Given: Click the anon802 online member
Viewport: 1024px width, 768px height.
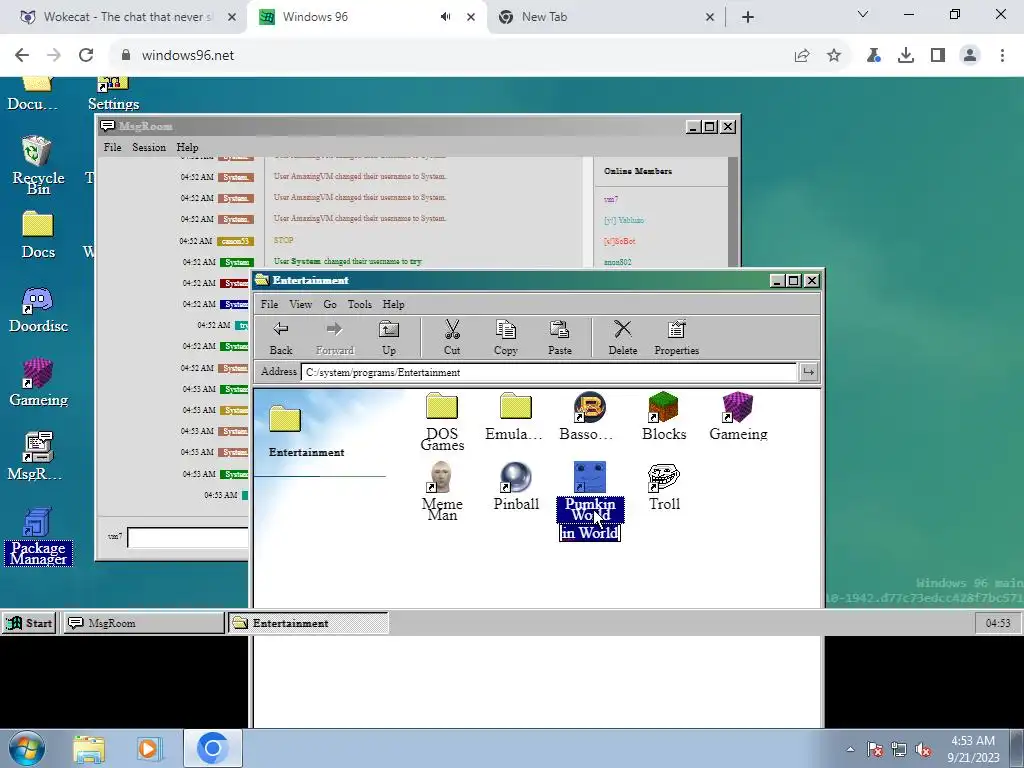Looking at the screenshot, I should click(618, 262).
